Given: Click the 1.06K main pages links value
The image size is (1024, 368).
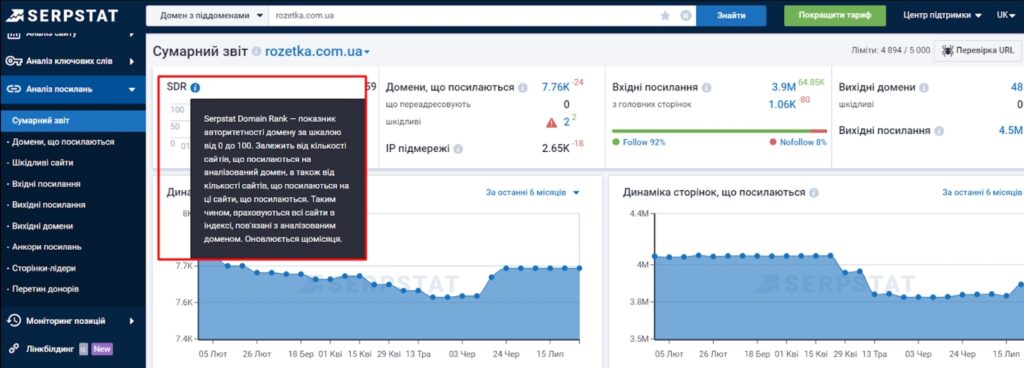Looking at the screenshot, I should 781,104.
